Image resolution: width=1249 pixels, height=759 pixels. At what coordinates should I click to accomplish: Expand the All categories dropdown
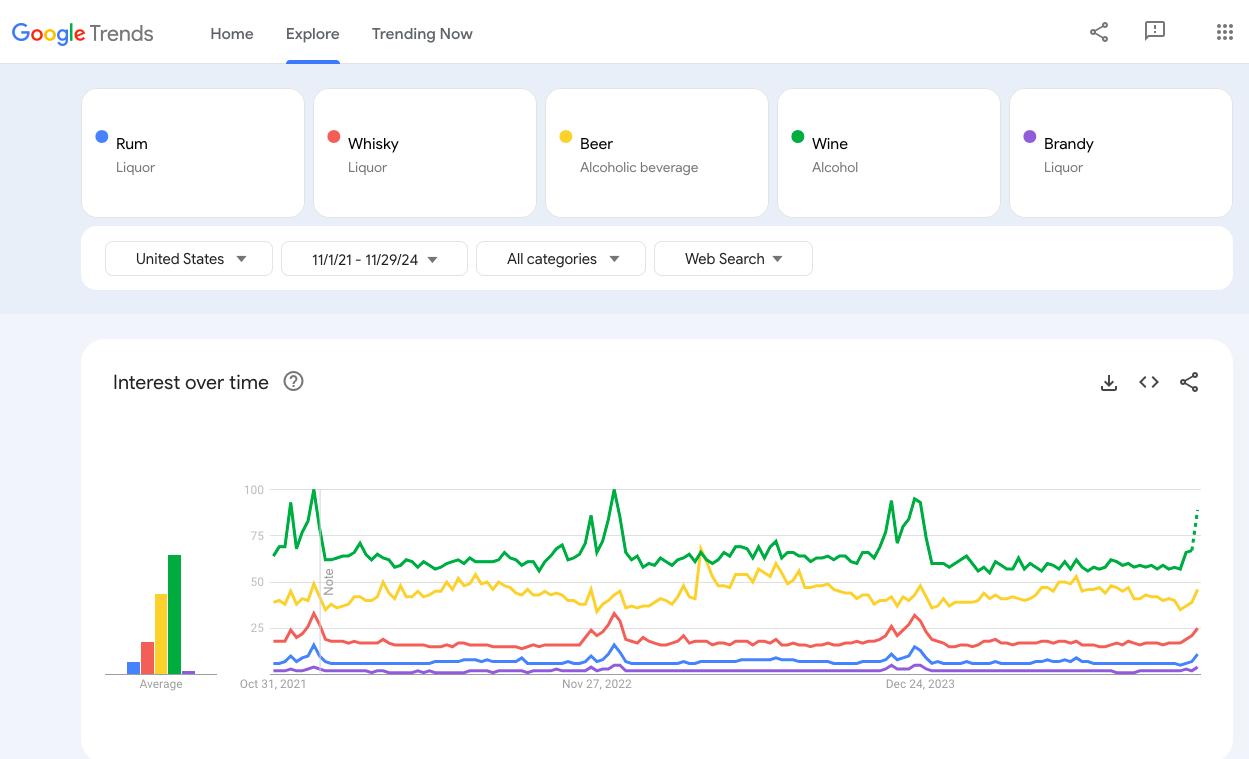pyautogui.click(x=561, y=259)
